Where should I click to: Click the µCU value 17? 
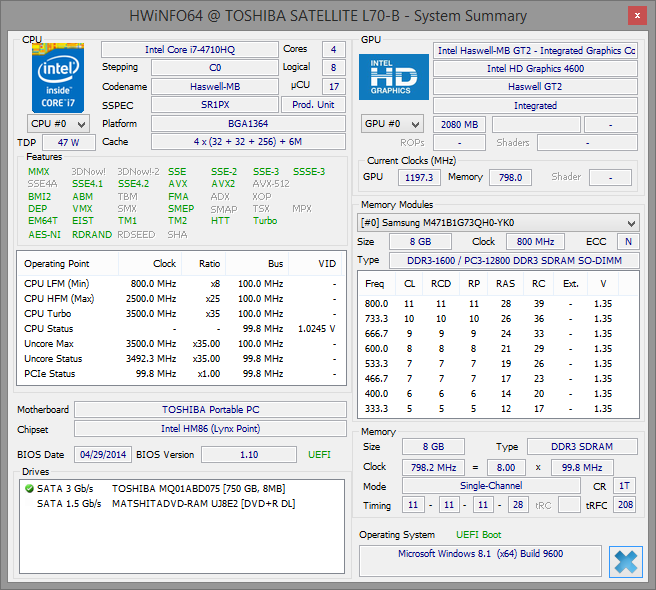(333, 87)
